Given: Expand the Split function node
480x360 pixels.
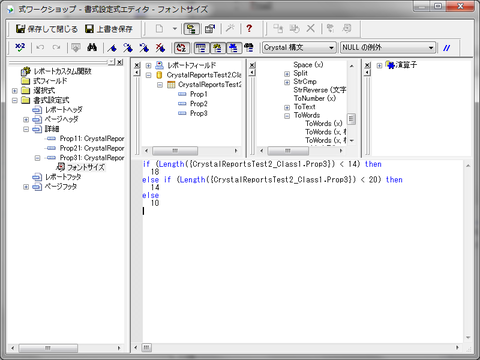Looking at the screenshot, I should coord(287,74).
